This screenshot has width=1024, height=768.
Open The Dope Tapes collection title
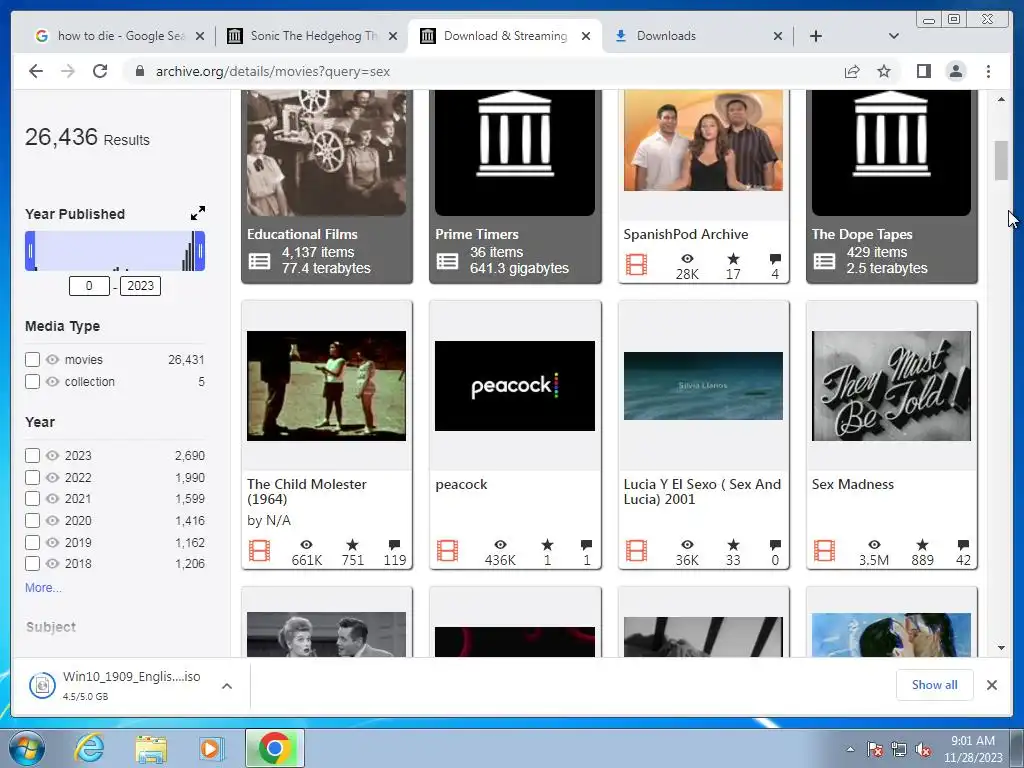pos(862,234)
